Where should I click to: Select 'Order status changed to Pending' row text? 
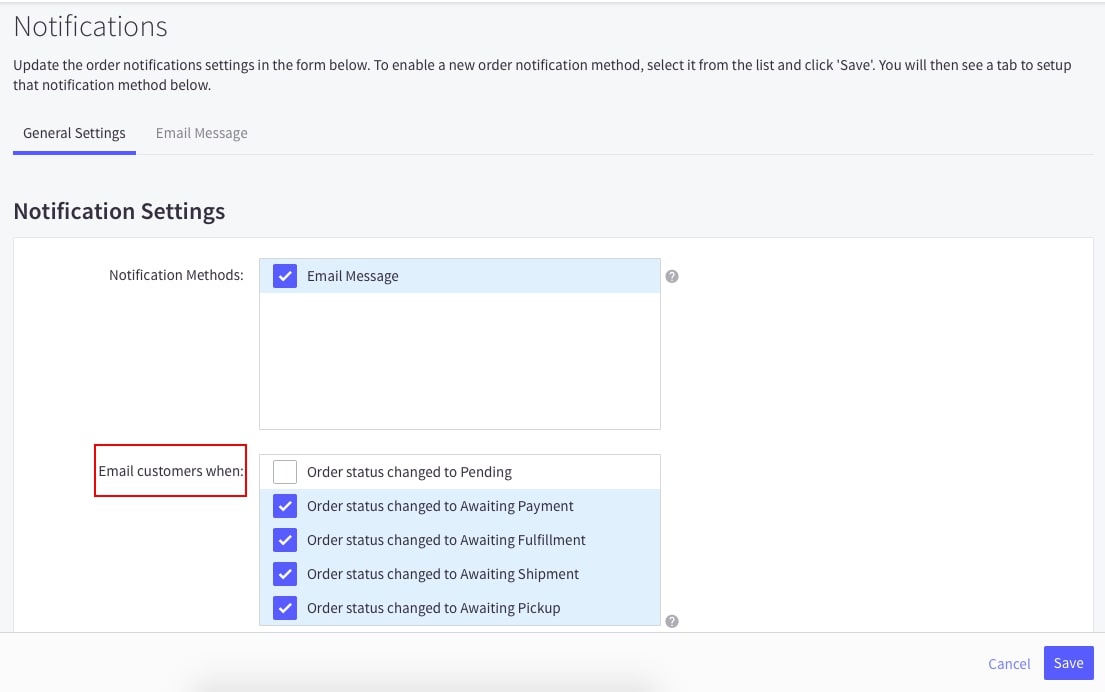409,472
